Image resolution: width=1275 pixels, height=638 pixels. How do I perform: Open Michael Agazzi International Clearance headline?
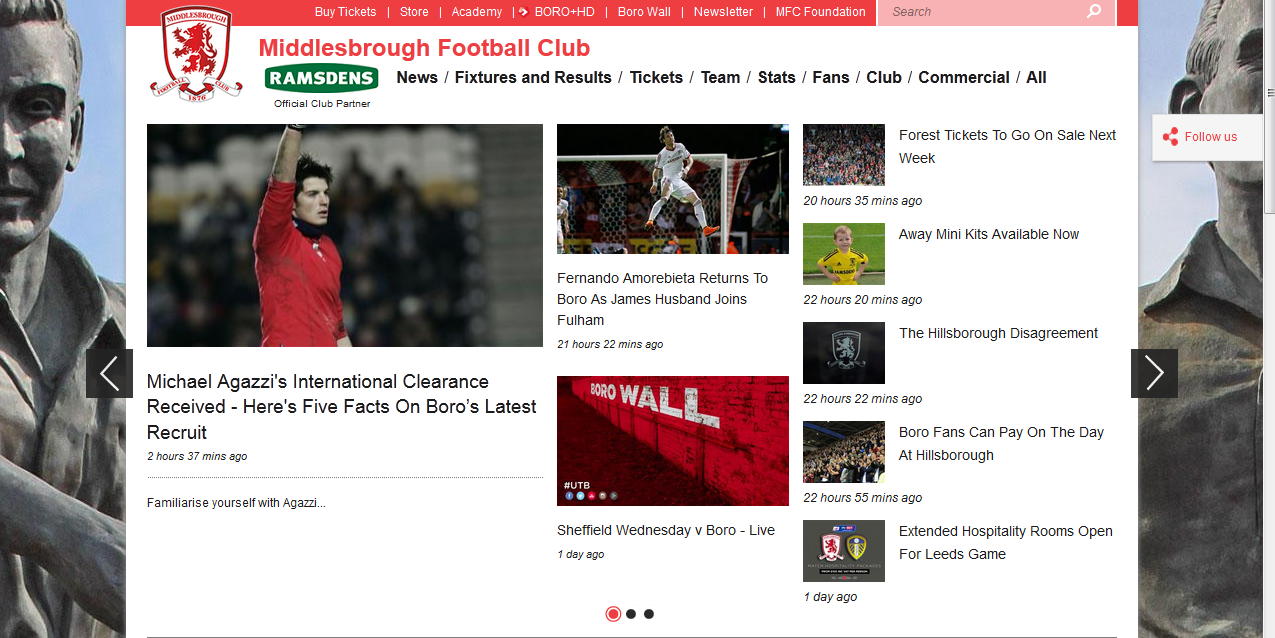(342, 407)
